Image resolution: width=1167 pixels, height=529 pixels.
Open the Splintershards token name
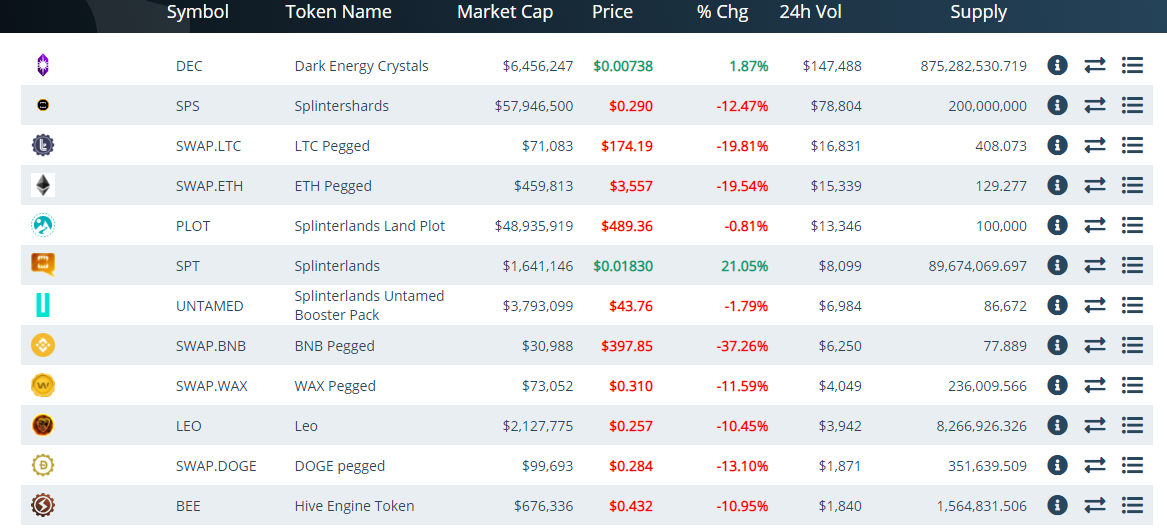pyautogui.click(x=341, y=106)
